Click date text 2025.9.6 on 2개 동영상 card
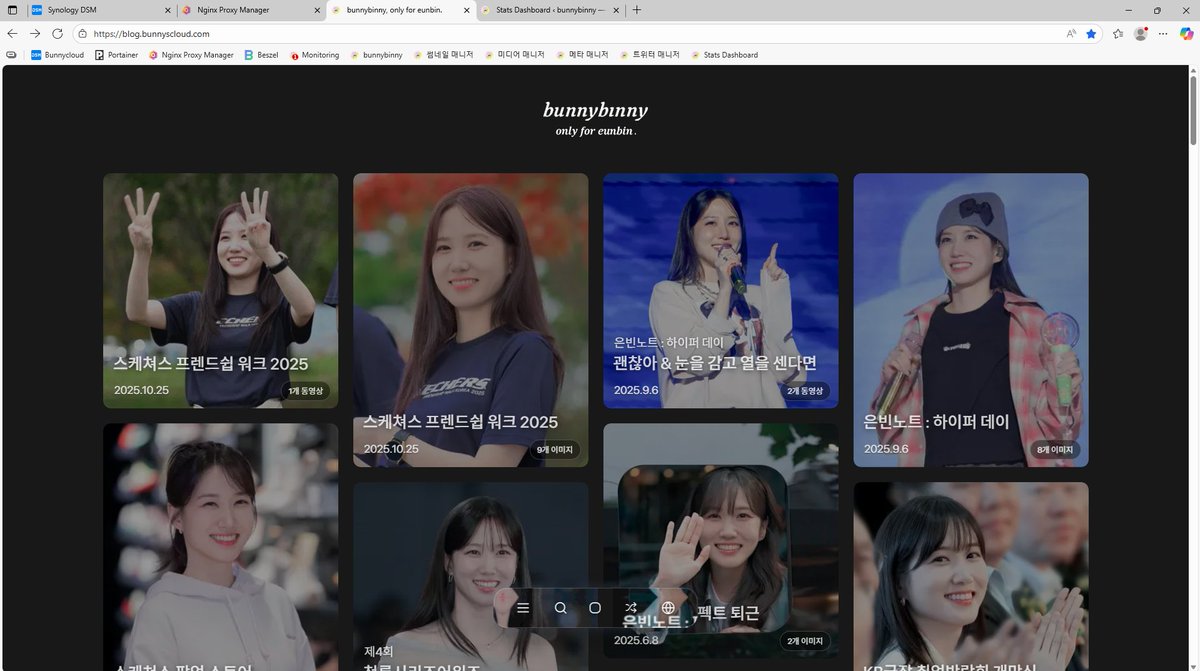Viewport: 1200px width, 671px height. (x=636, y=390)
